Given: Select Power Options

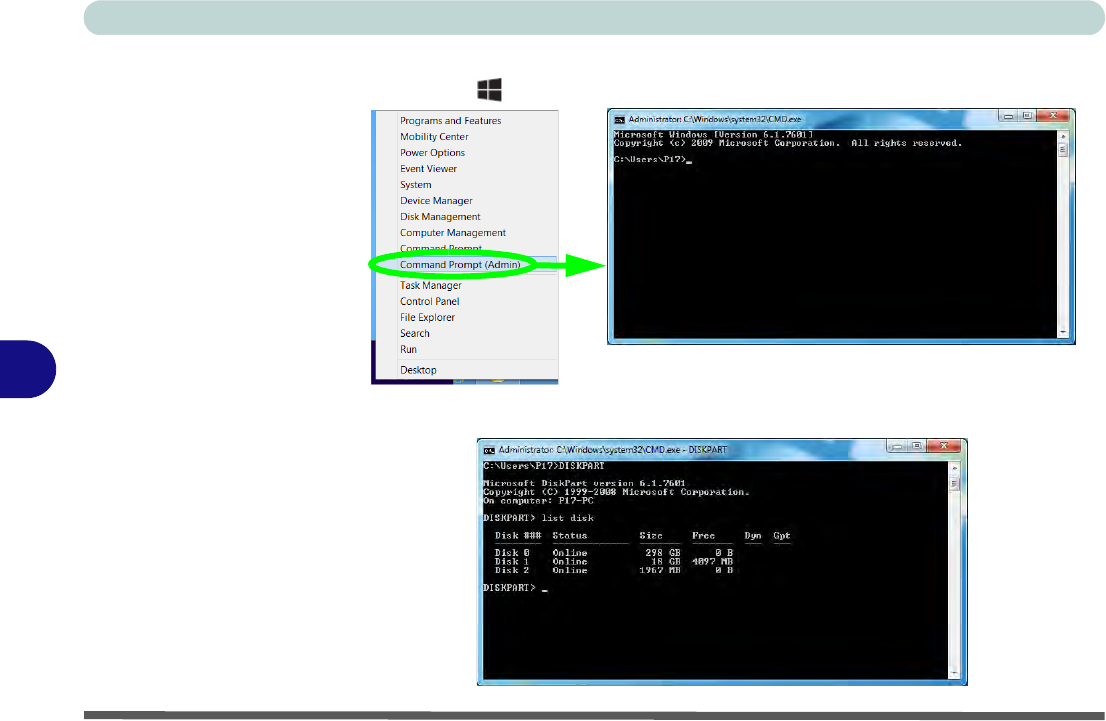Looking at the screenshot, I should coord(432,153).
